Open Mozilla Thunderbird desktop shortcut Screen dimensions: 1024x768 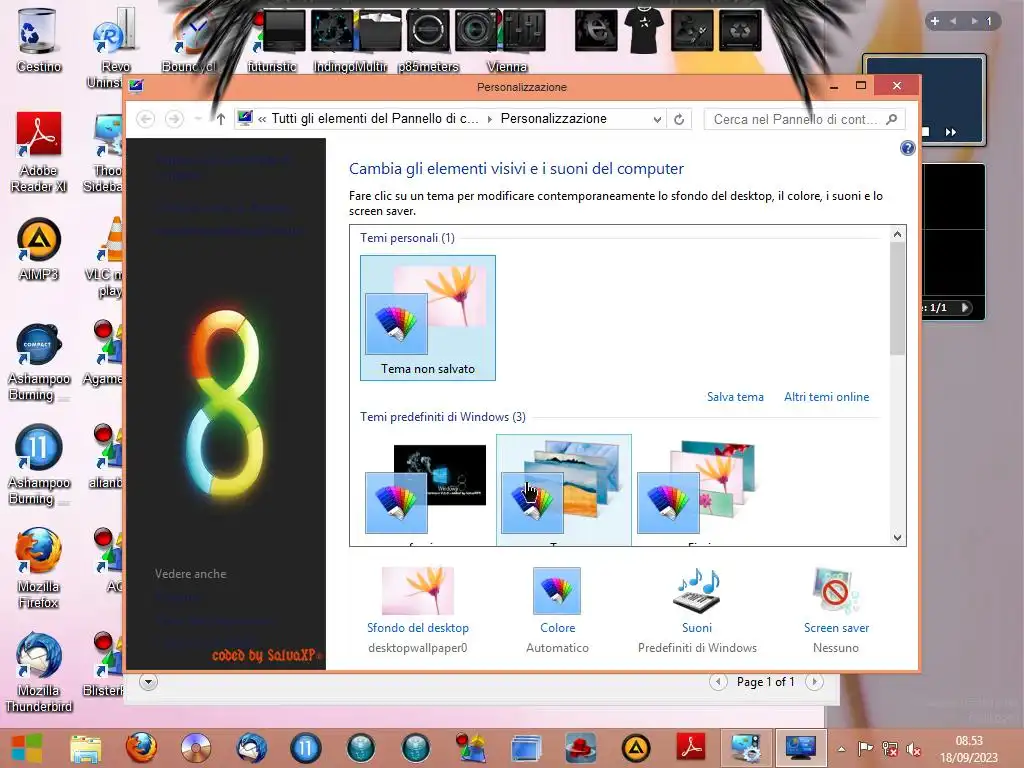tap(39, 673)
